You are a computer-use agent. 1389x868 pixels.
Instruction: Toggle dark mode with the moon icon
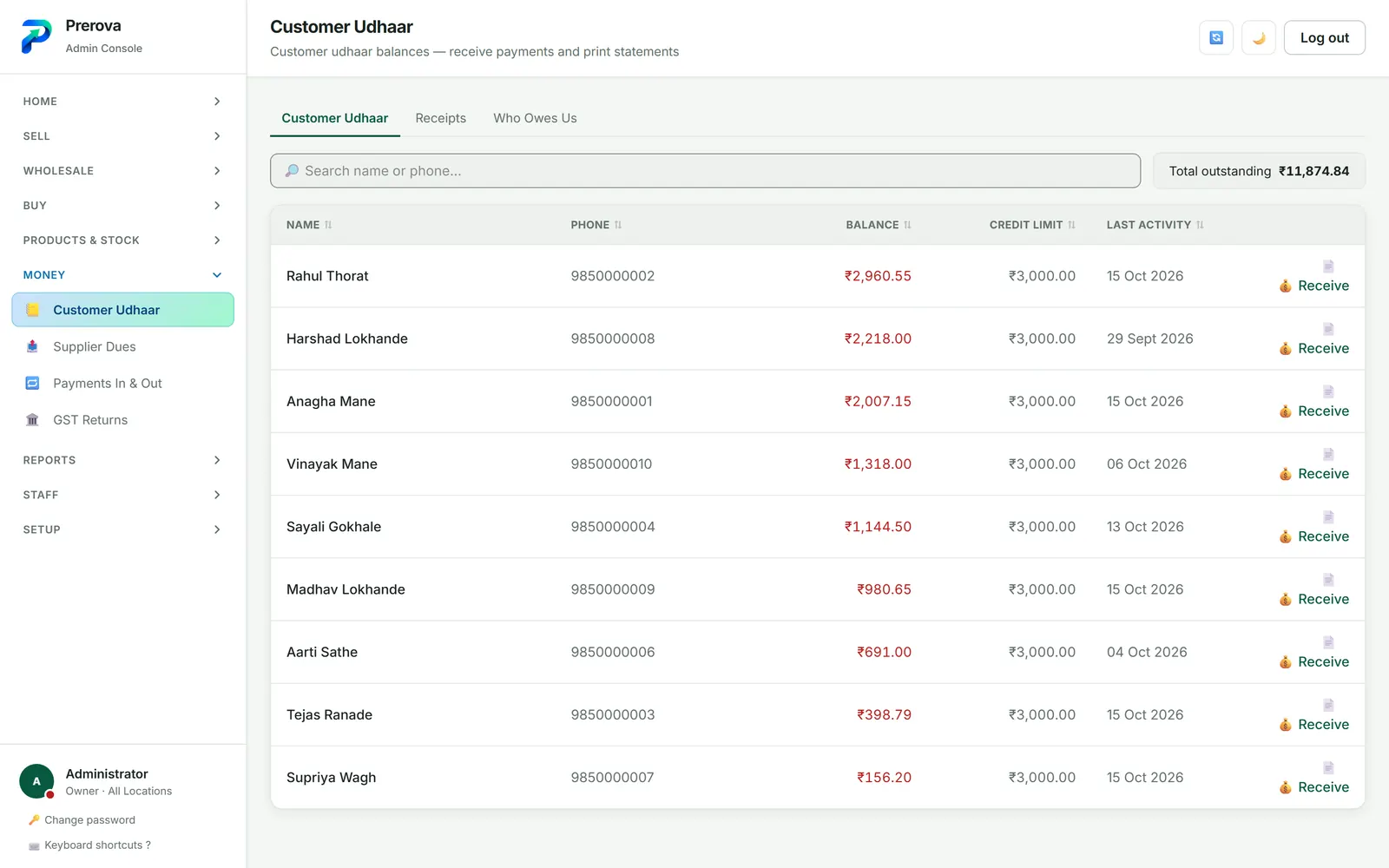(x=1259, y=37)
